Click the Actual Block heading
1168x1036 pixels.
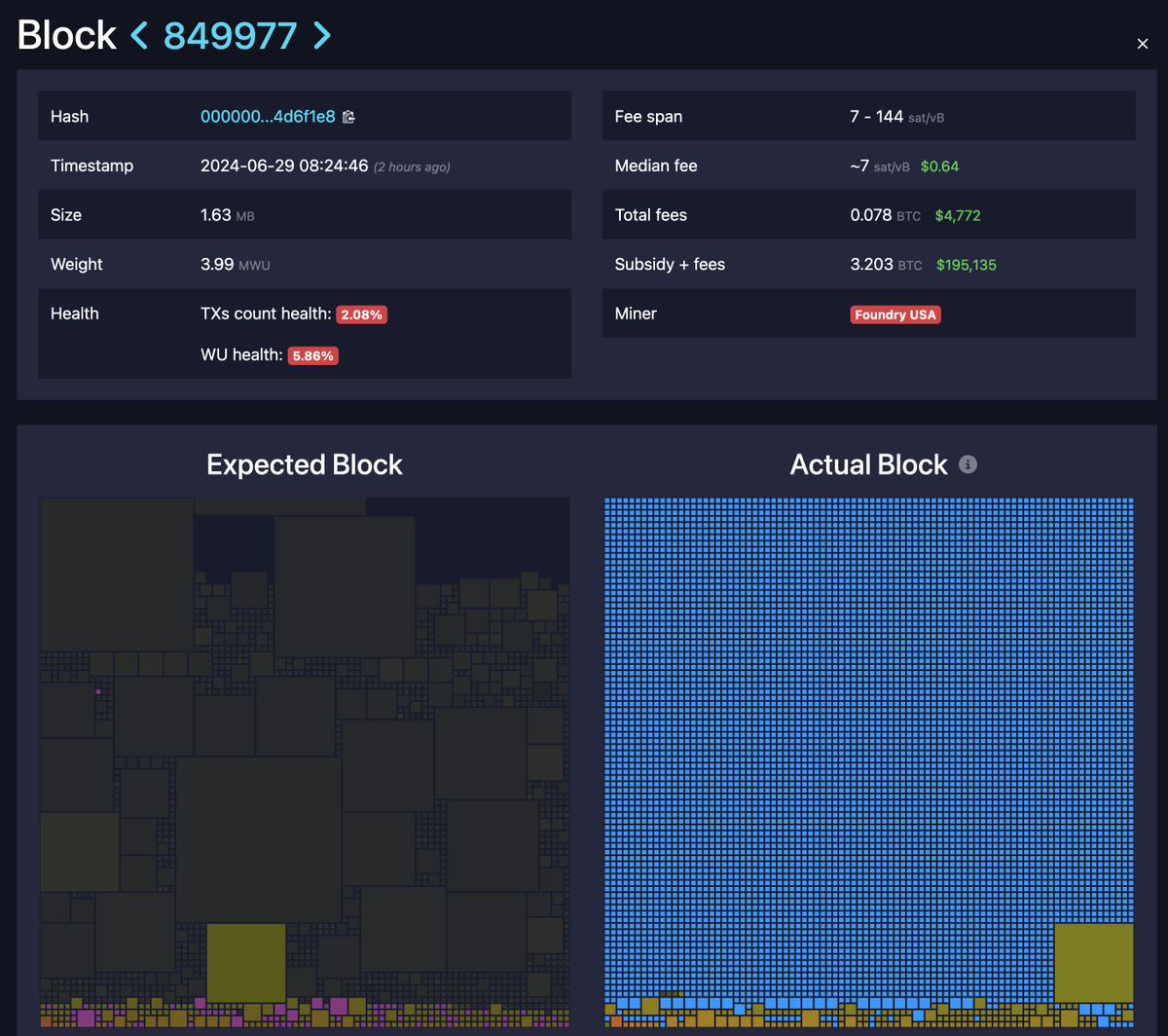(x=868, y=464)
